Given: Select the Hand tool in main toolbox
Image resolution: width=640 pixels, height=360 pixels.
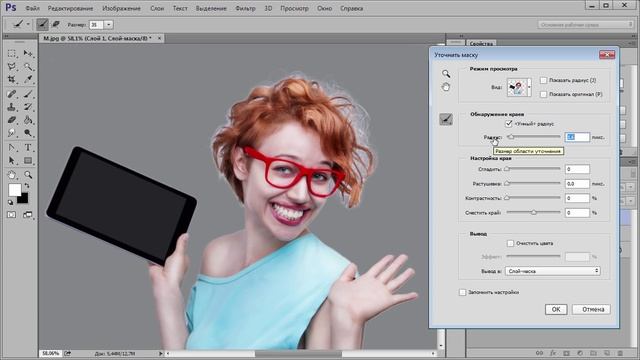Looking at the screenshot, I should (11, 175).
